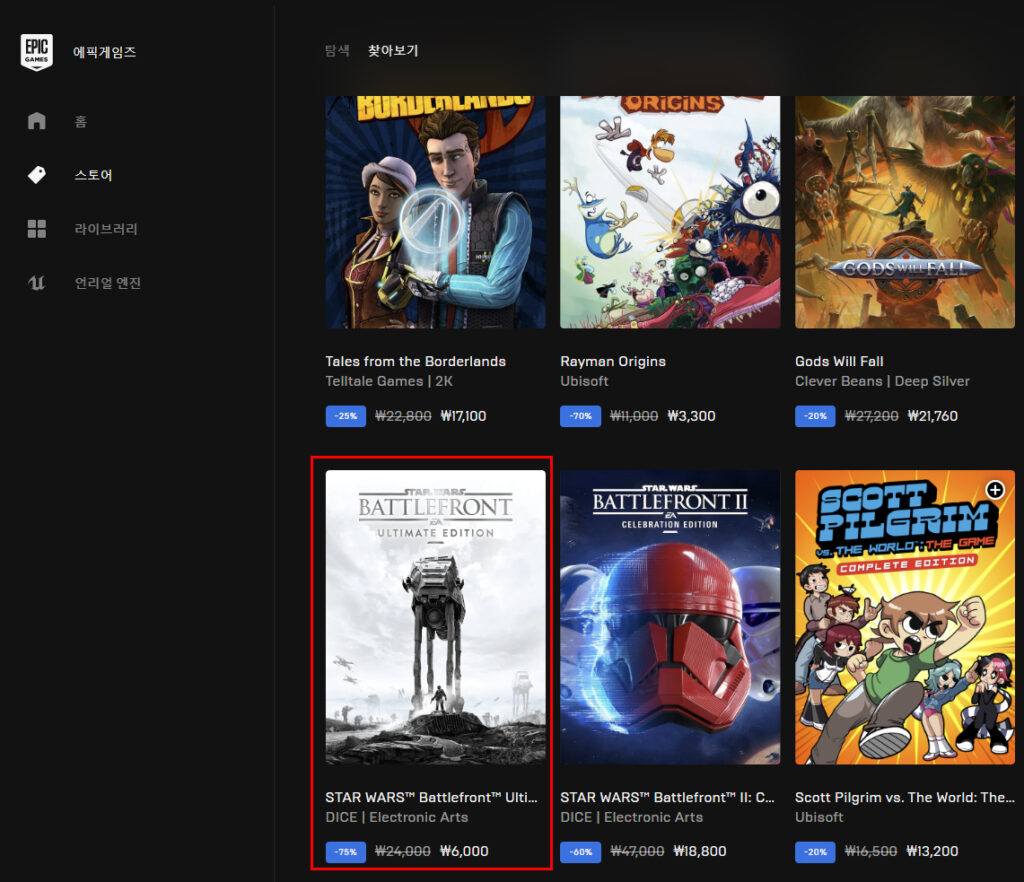Open 언리얼 엔진 in the sidebar

click(x=108, y=283)
